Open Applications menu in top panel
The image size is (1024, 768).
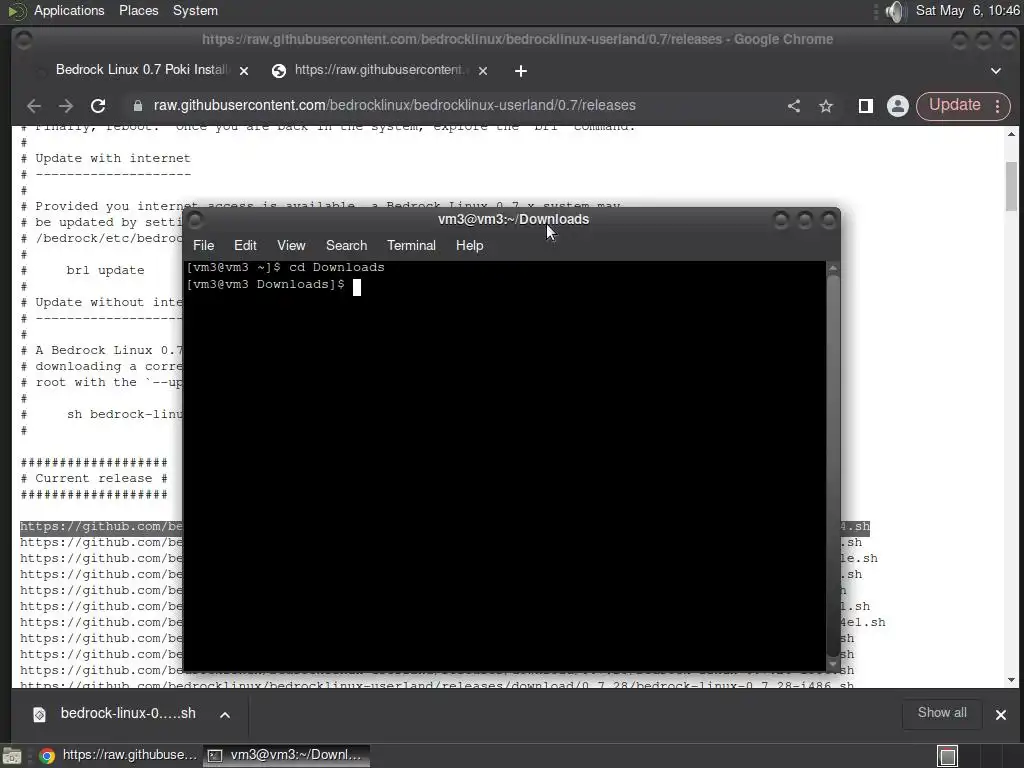[x=69, y=10]
